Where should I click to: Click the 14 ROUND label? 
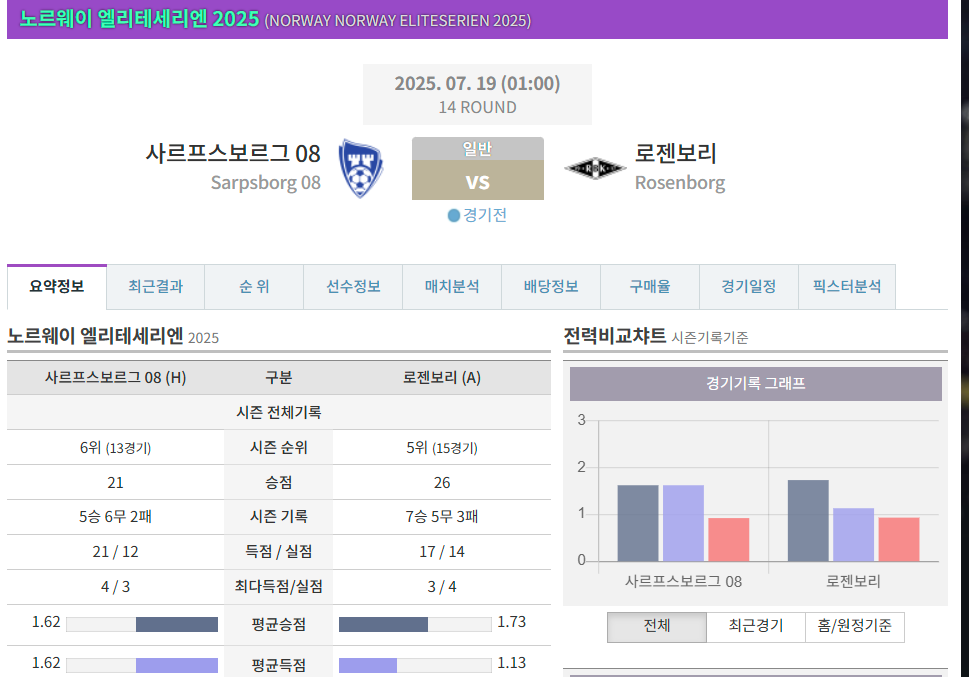477,108
